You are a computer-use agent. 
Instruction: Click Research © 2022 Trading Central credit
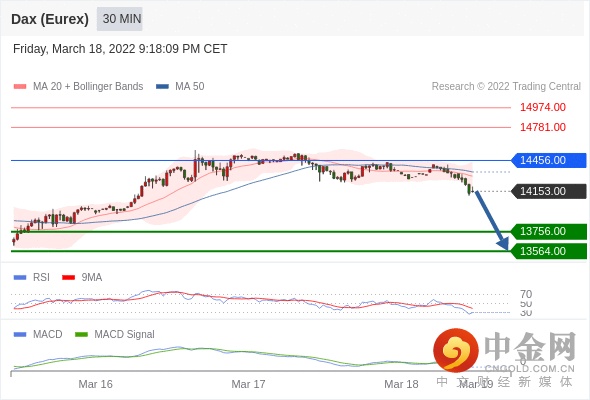(506, 87)
